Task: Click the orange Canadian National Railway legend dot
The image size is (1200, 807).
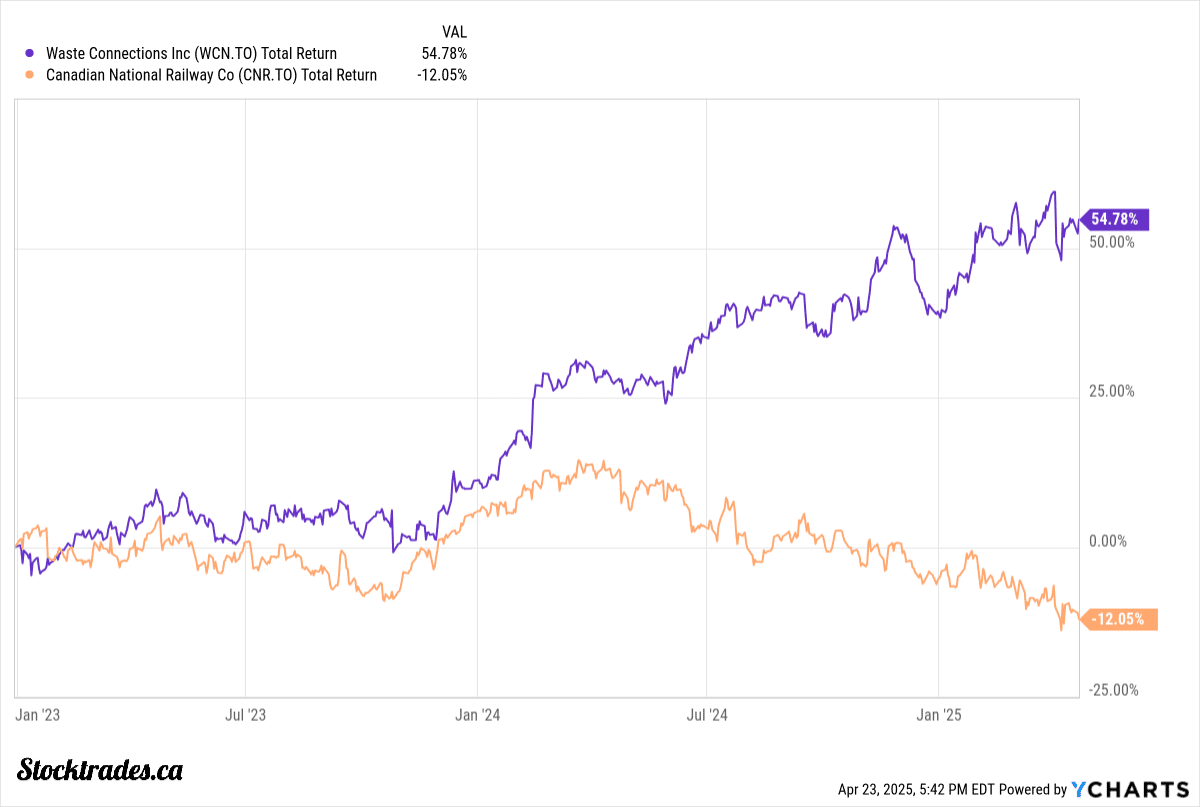Action: 29,75
